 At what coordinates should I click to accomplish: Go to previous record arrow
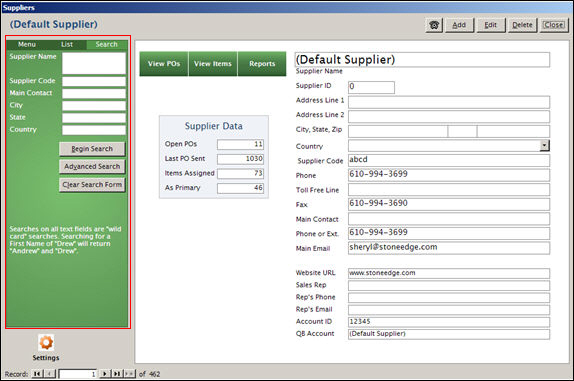[x=50, y=374]
